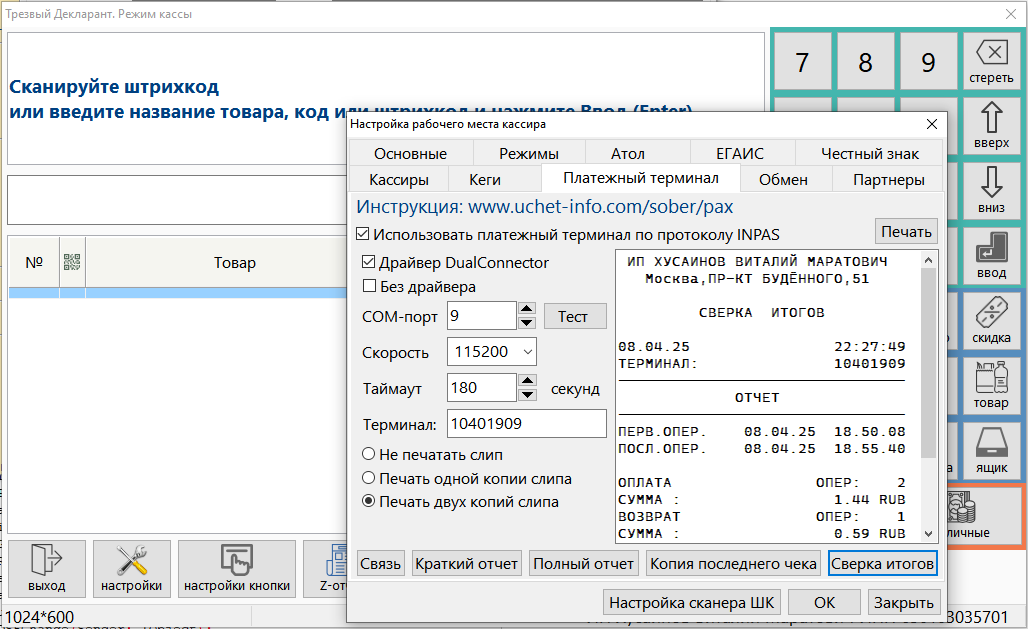Click the exit door icon button
This screenshot has width=1028, height=629.
point(46,568)
